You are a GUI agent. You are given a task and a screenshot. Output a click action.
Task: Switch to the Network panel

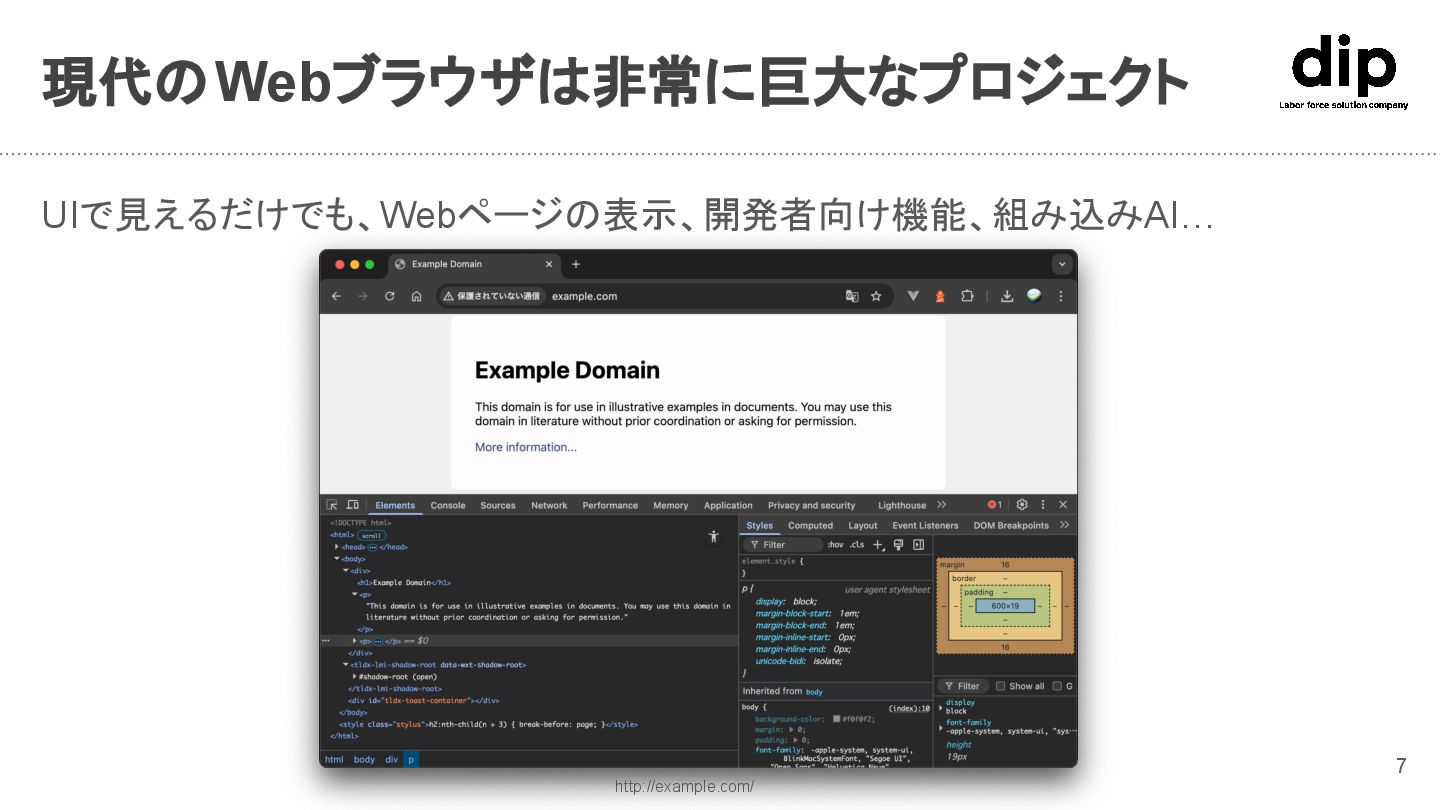click(549, 506)
